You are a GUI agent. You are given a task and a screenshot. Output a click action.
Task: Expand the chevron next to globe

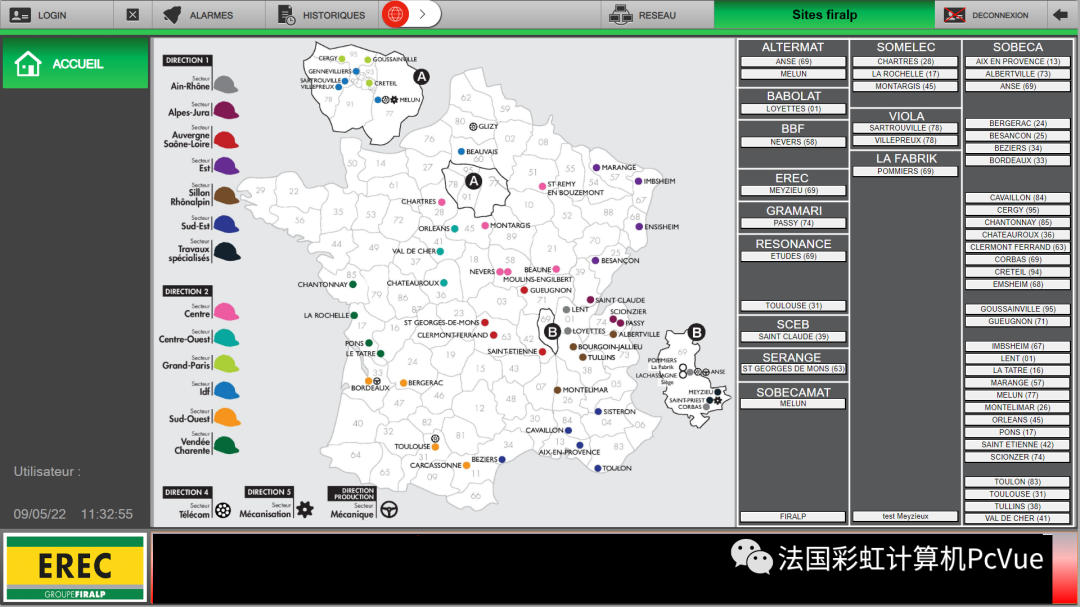click(422, 14)
